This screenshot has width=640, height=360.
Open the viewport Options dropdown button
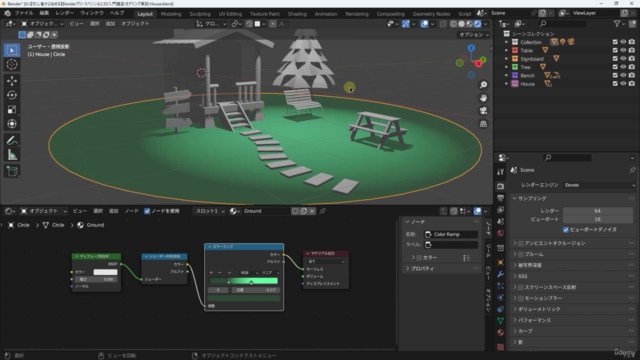click(474, 35)
